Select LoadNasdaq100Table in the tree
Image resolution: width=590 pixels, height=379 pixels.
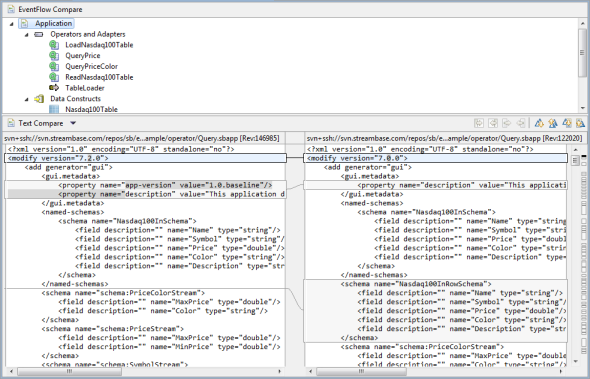99,45
